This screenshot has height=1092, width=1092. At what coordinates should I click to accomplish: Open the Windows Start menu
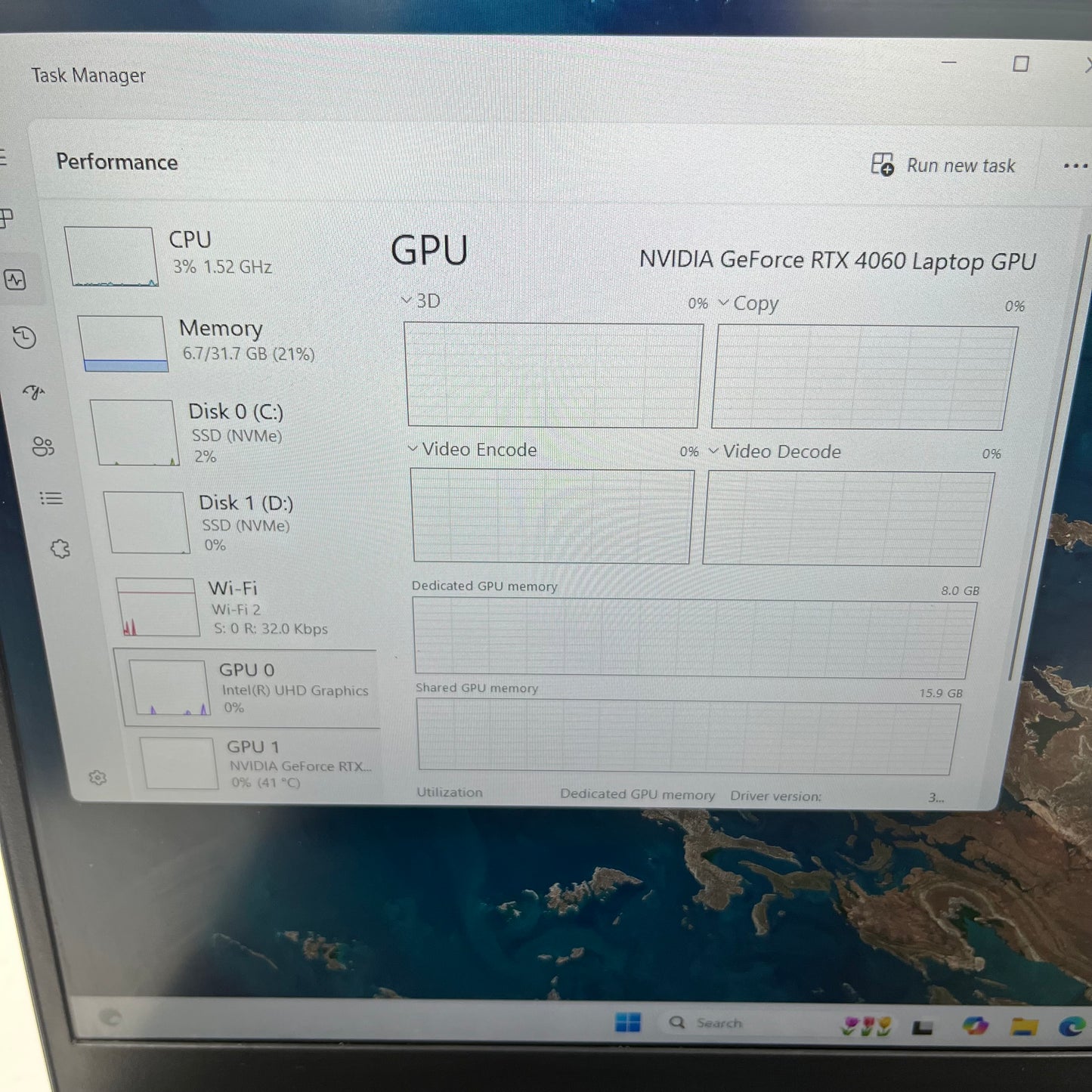(x=628, y=1022)
